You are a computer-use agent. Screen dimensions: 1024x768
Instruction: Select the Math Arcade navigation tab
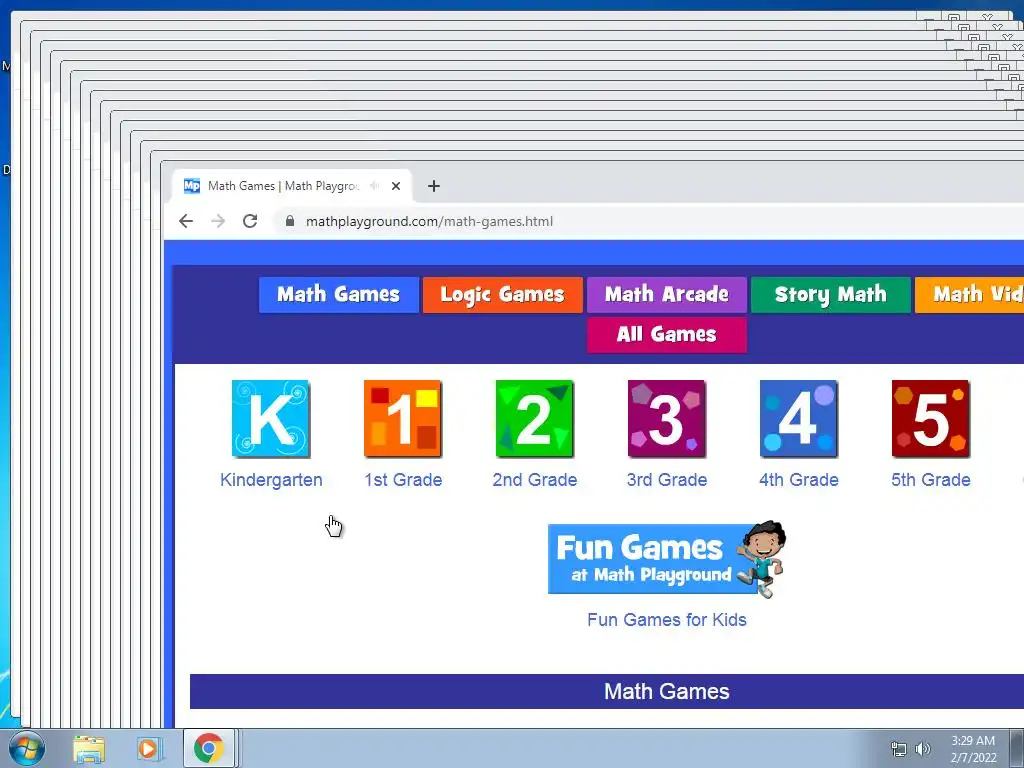coord(667,295)
